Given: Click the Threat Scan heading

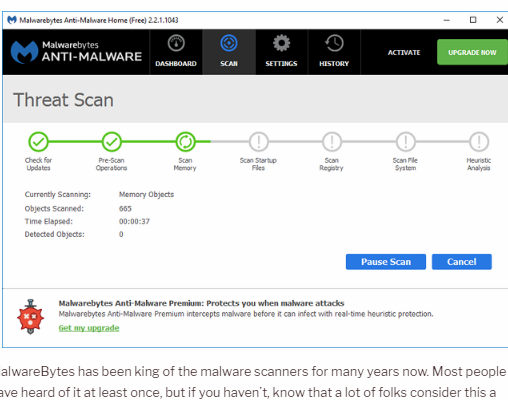Looking at the screenshot, I should (x=63, y=100).
